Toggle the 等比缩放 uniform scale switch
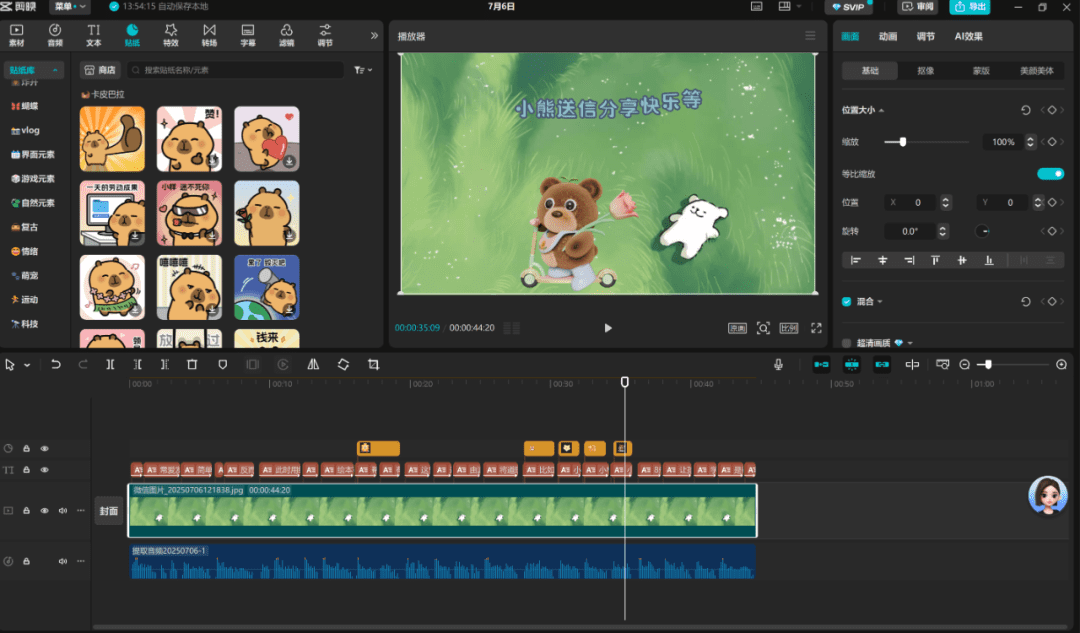Image resolution: width=1080 pixels, height=633 pixels. [1050, 174]
